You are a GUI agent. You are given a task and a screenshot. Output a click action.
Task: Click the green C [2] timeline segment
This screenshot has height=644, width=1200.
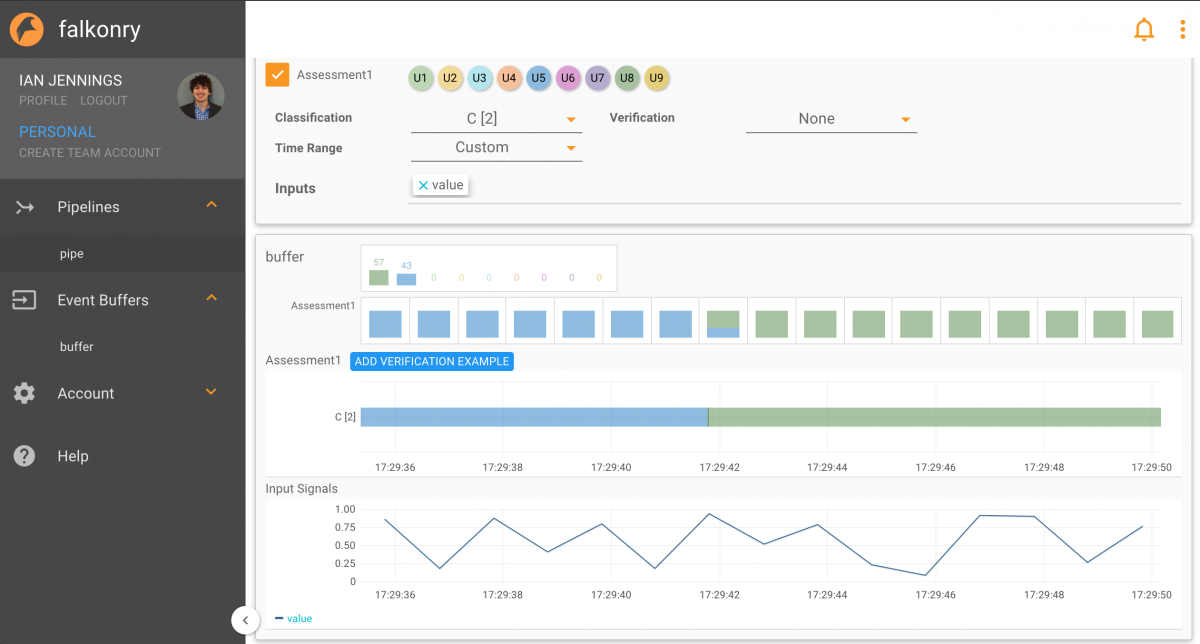(x=935, y=417)
